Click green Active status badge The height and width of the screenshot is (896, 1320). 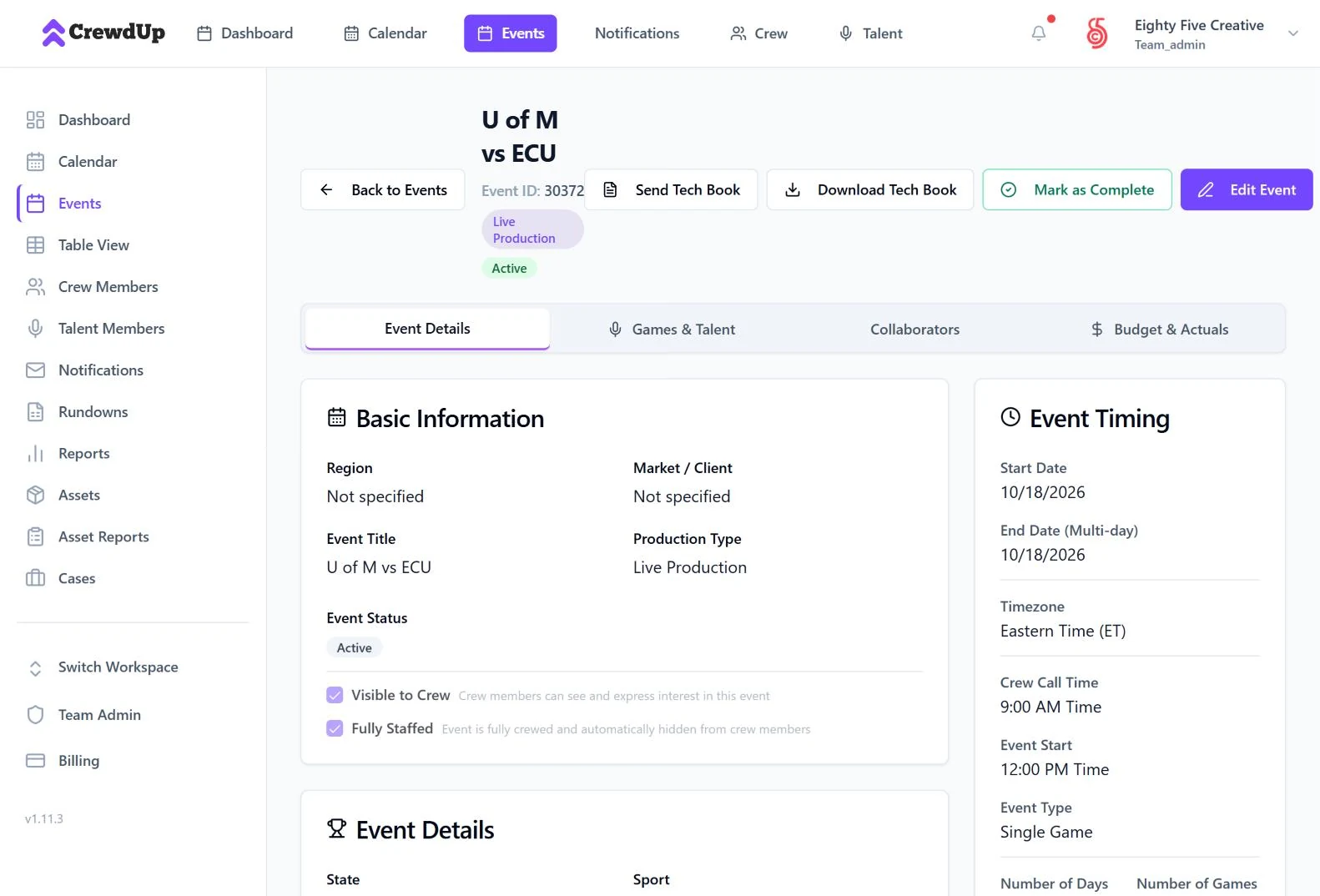pos(509,268)
